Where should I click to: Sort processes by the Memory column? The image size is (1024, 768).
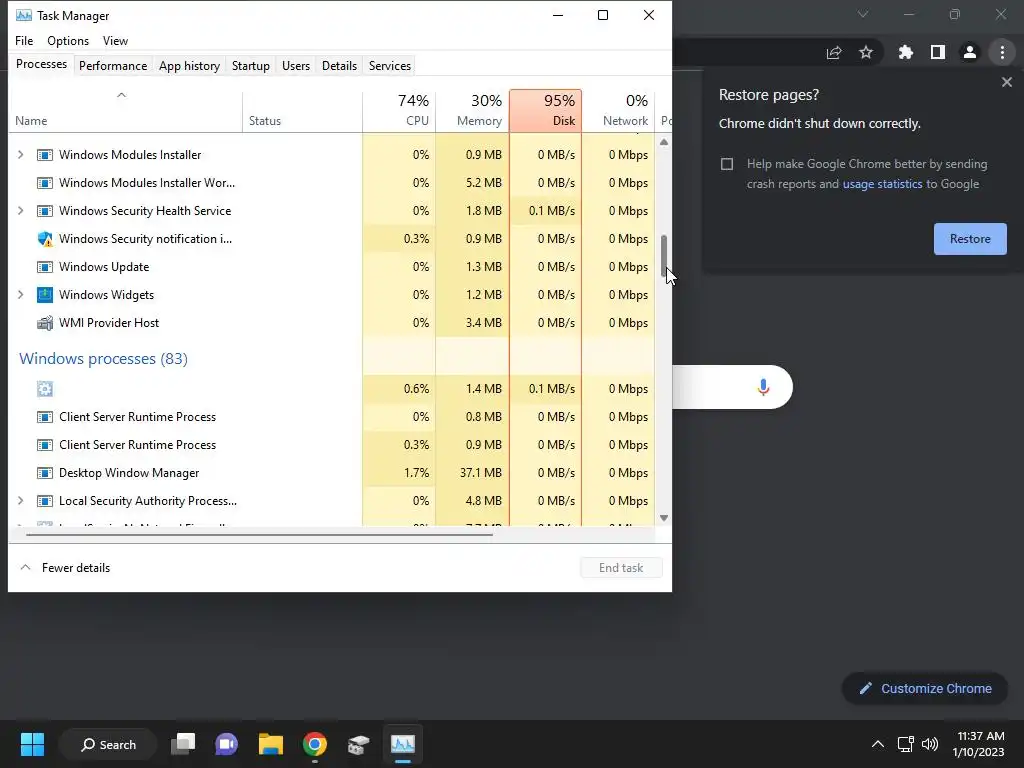point(472,110)
